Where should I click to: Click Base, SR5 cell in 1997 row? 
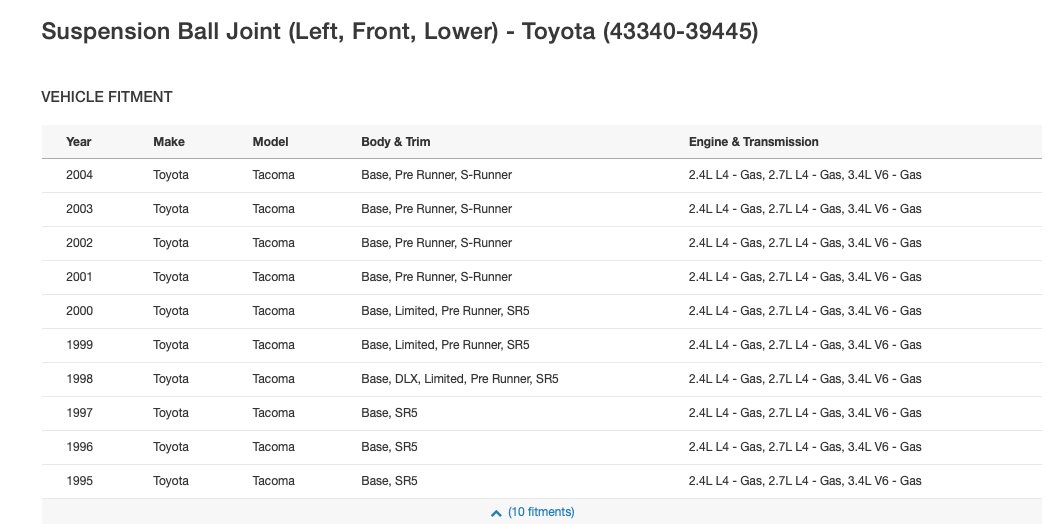389,413
